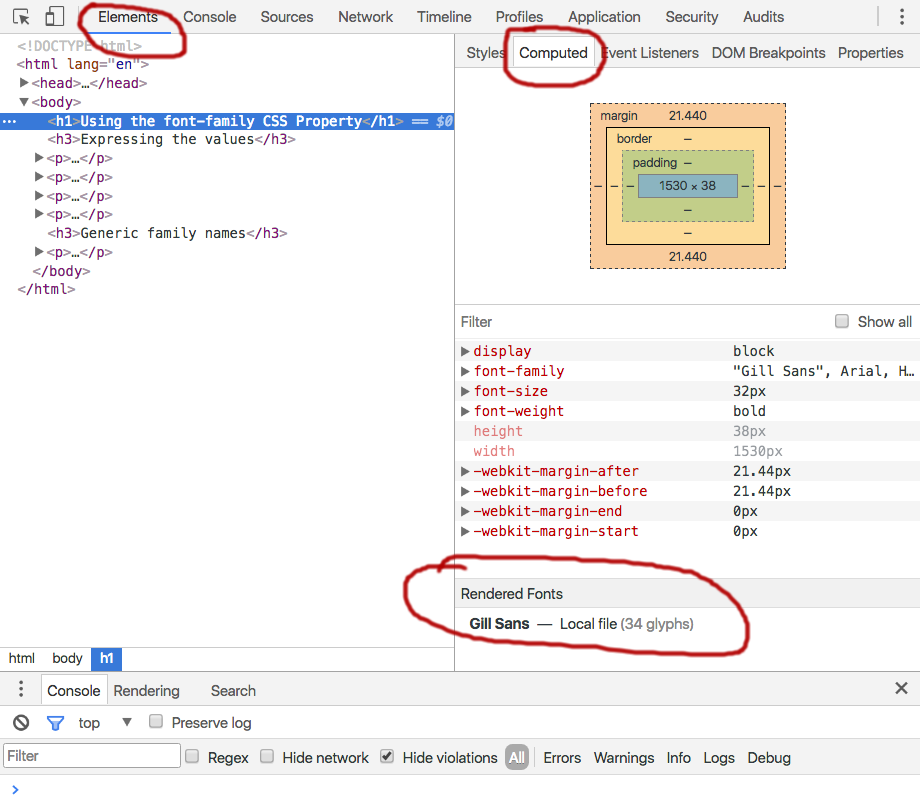Open the Search drawer tab

click(233, 691)
